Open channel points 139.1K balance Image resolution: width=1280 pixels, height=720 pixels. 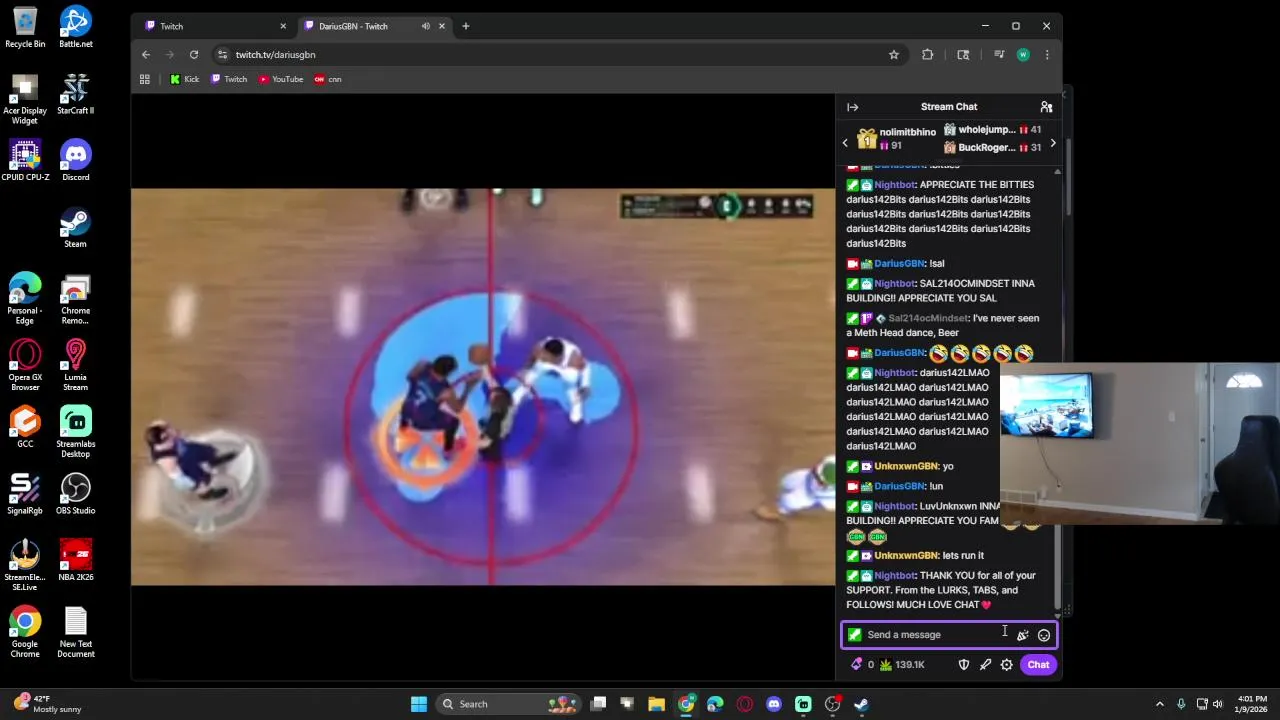(902, 664)
